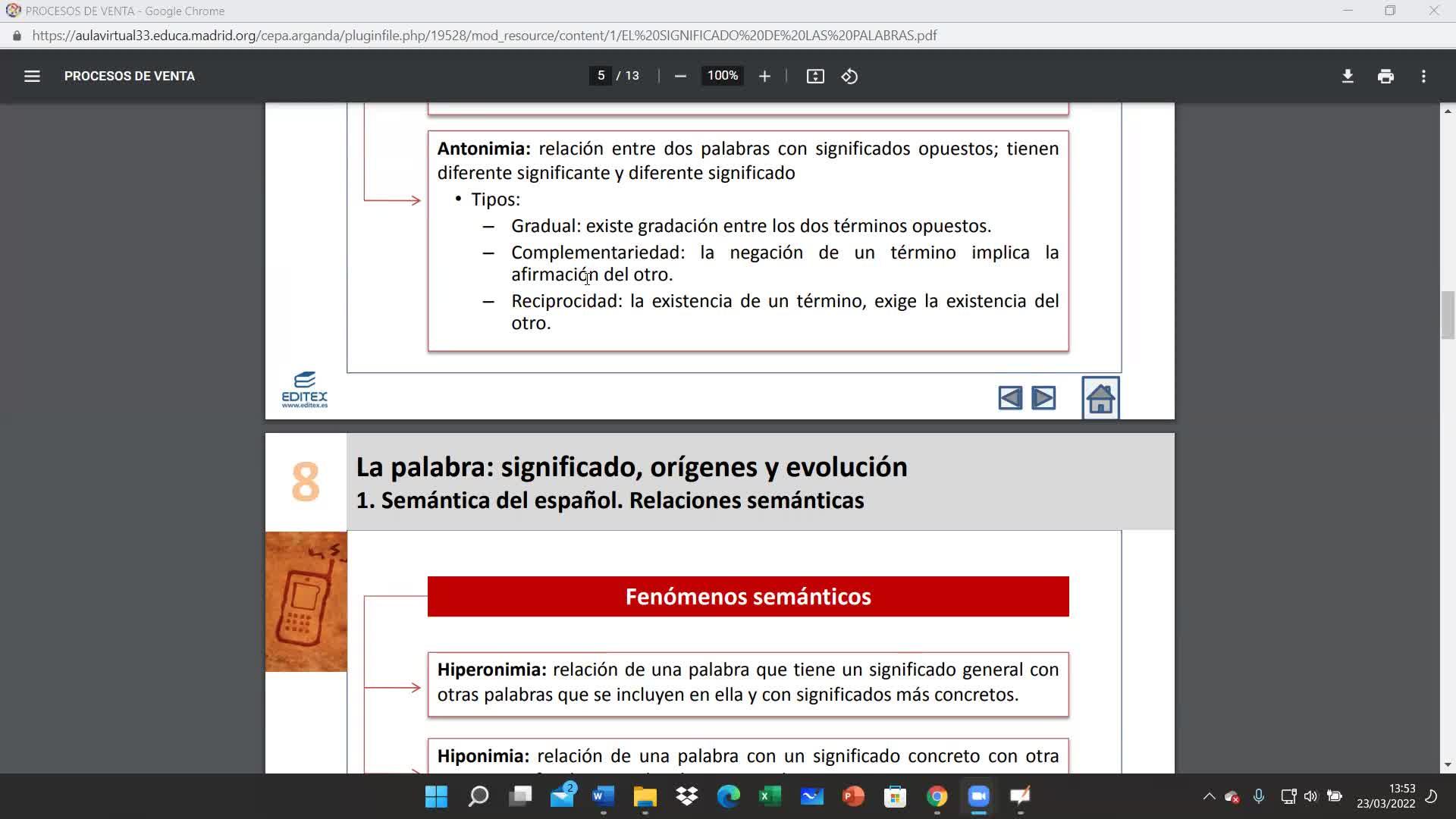Download the PDF file
Image resolution: width=1456 pixels, height=819 pixels.
click(1348, 76)
